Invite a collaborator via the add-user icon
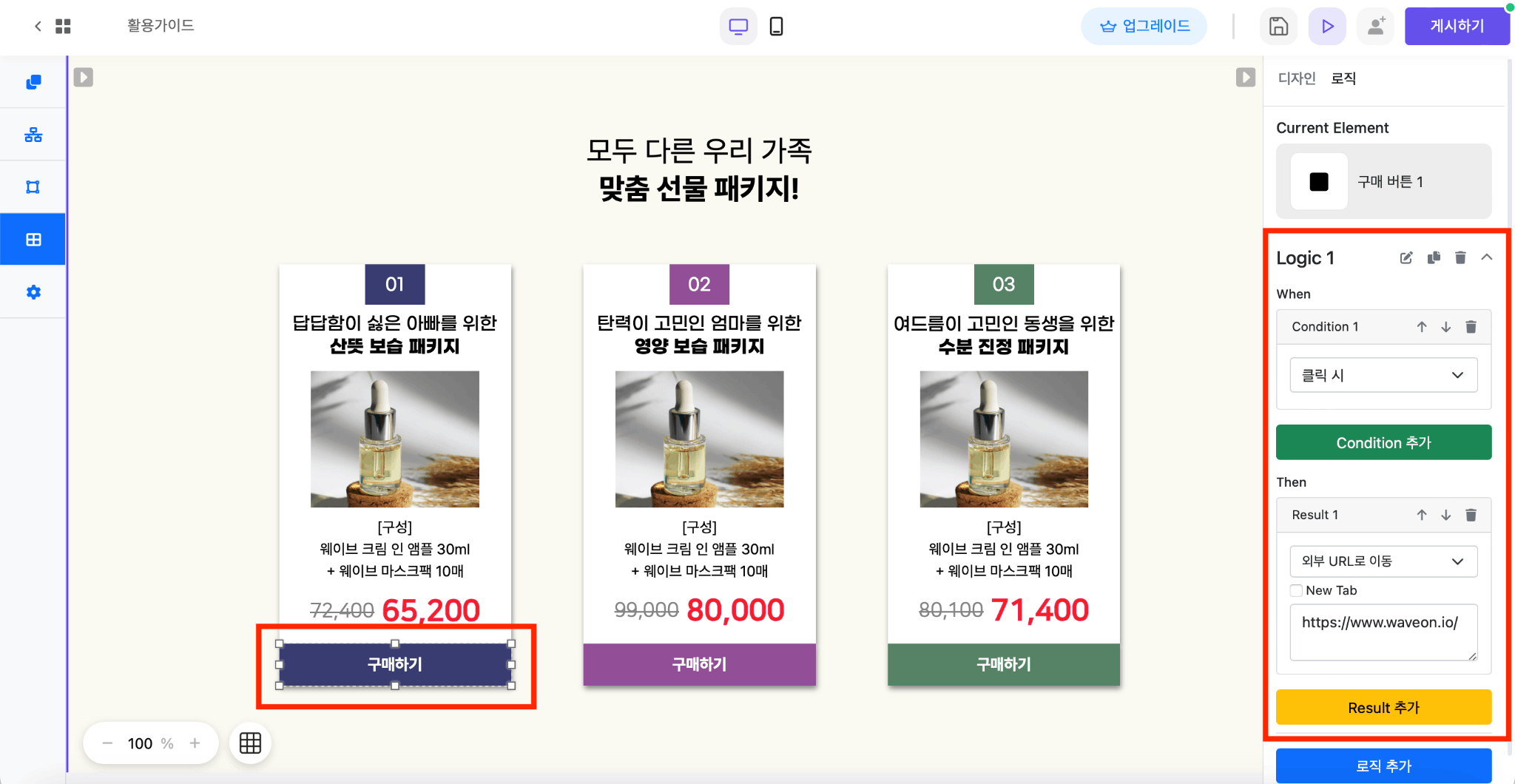The image size is (1515, 784). point(1374,26)
